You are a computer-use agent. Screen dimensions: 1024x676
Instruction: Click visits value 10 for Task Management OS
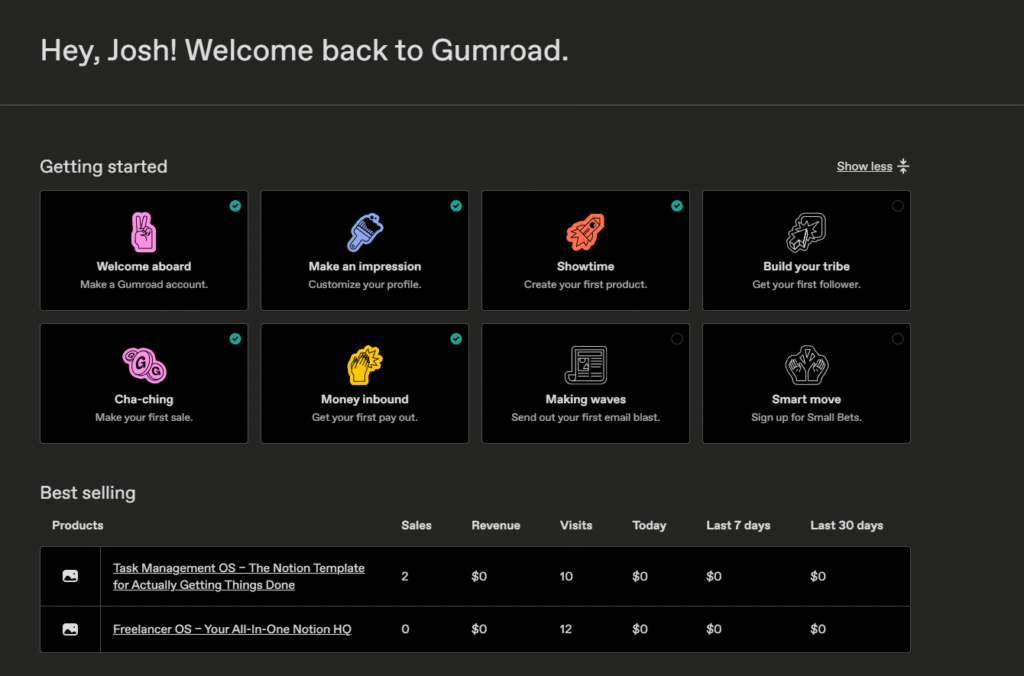(x=566, y=576)
